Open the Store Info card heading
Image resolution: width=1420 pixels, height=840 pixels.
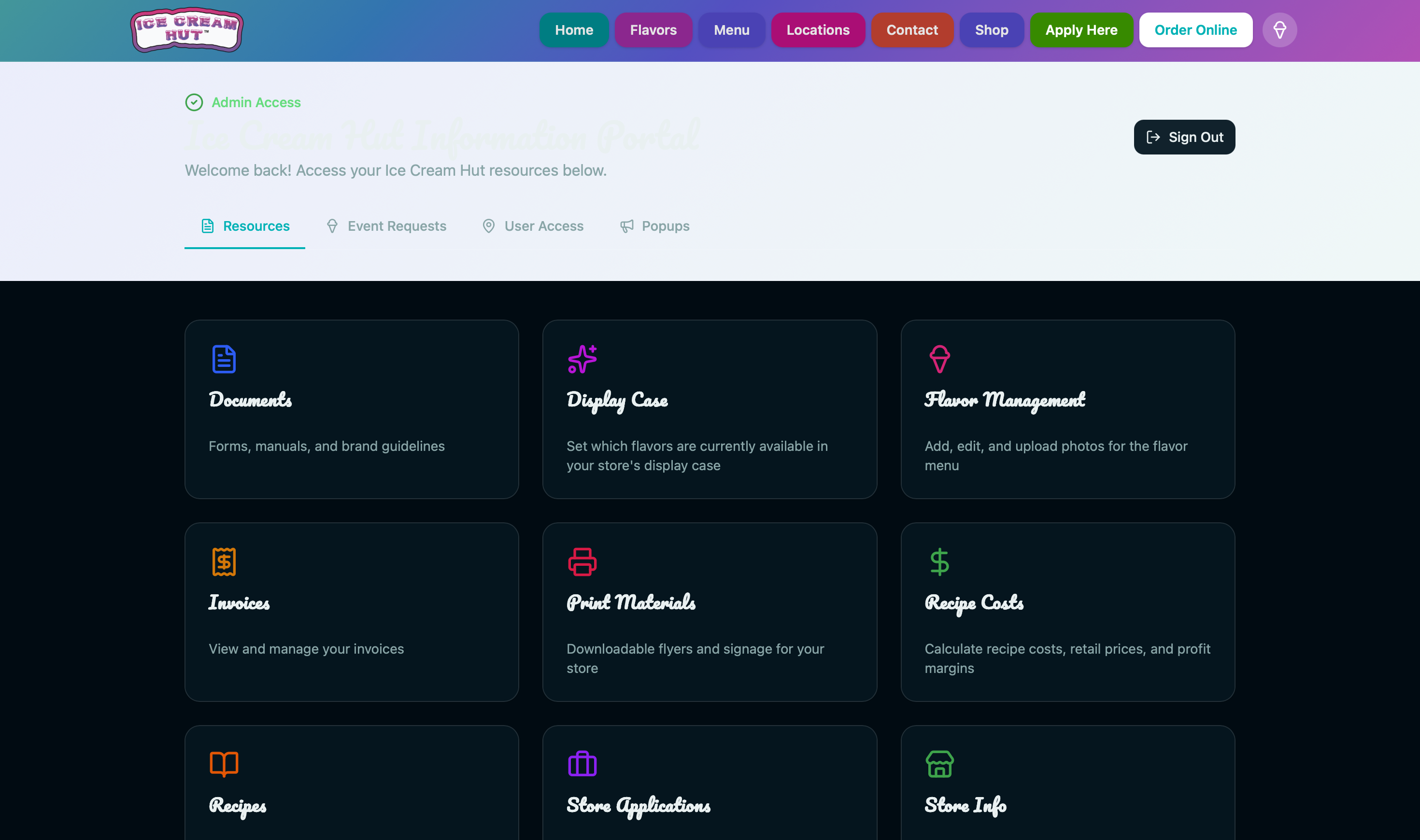966,806
